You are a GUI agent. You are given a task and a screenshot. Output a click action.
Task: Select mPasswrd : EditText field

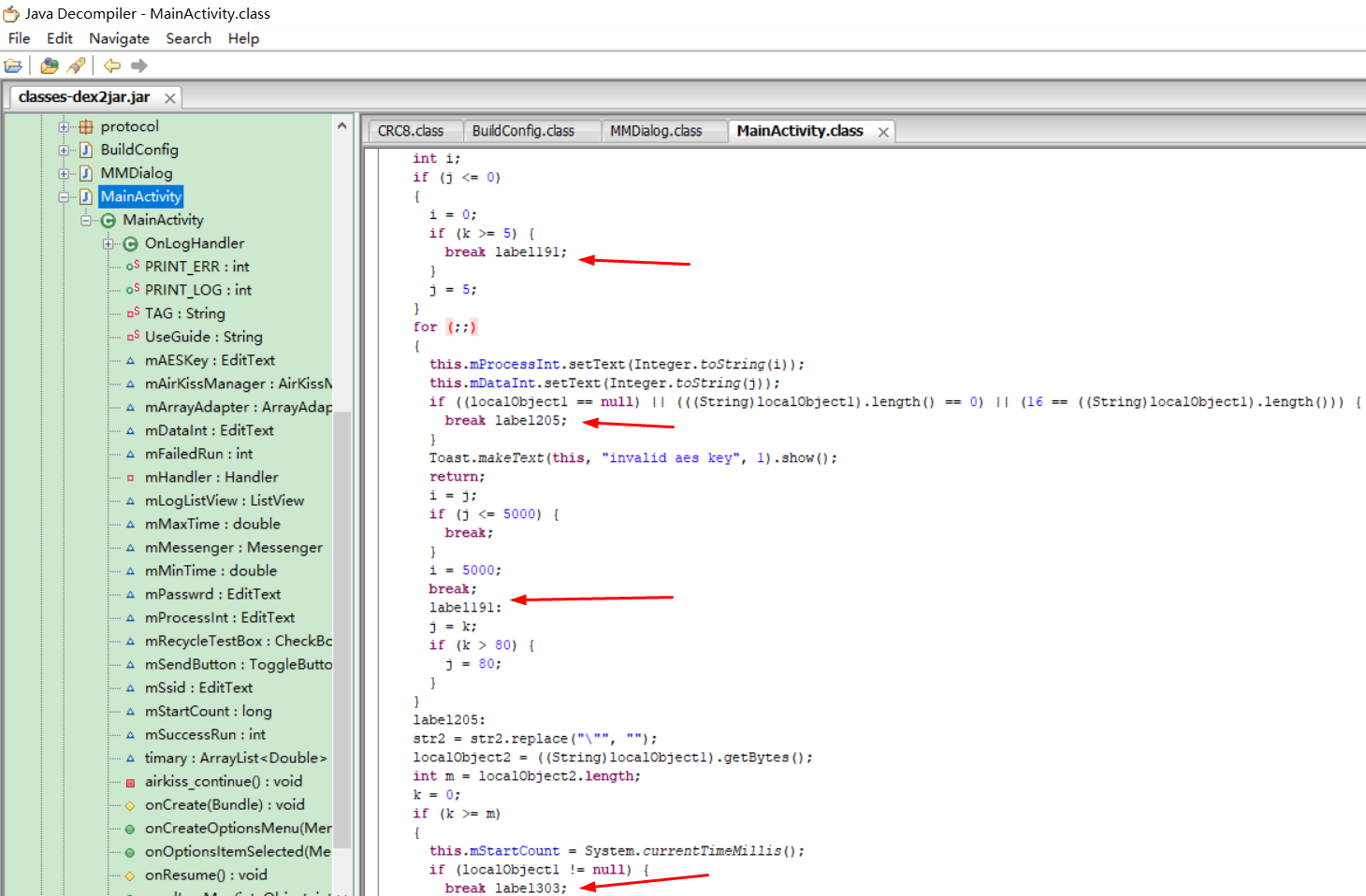tap(212, 594)
